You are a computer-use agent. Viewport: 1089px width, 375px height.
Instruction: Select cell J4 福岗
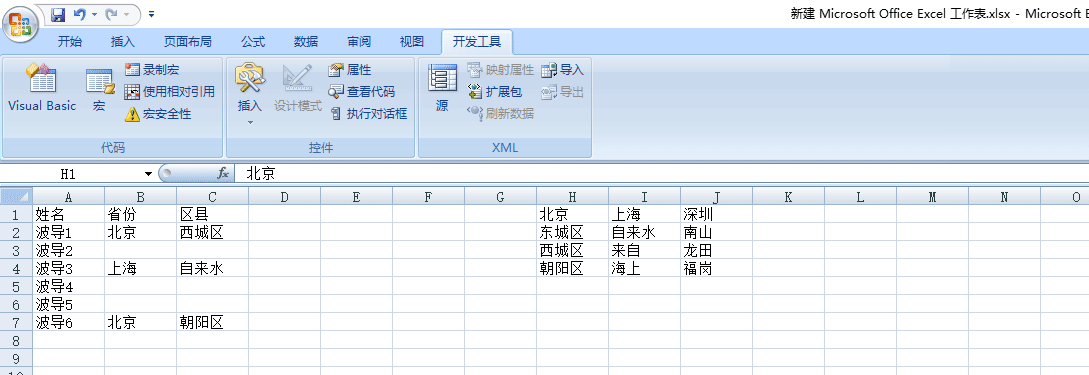(x=717, y=268)
